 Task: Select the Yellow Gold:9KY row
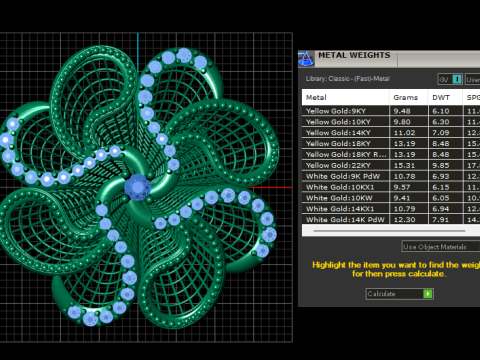[391, 111]
